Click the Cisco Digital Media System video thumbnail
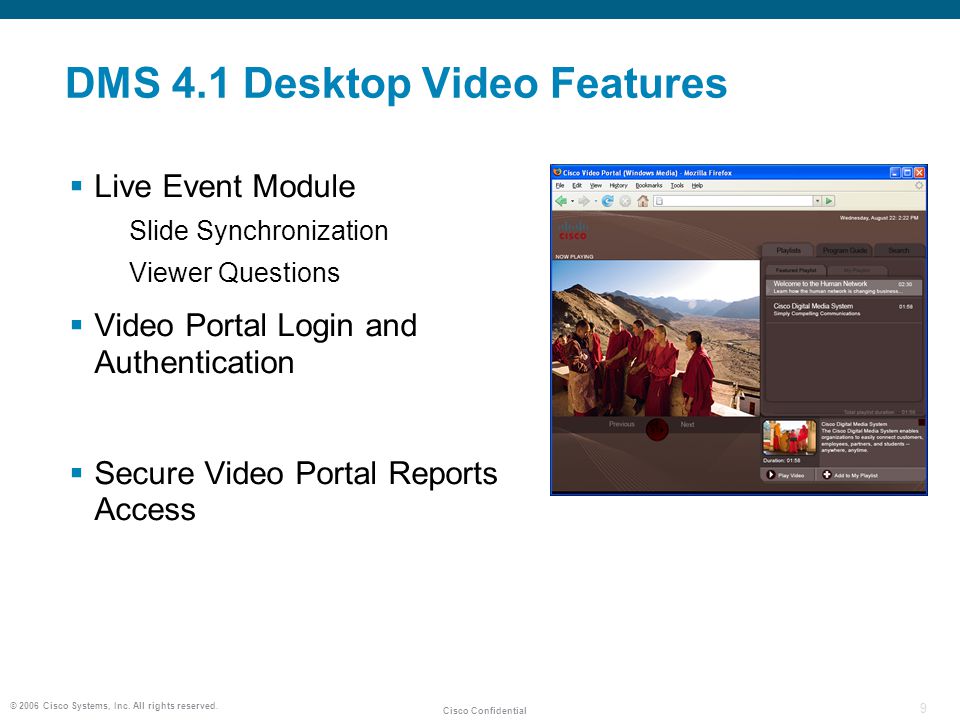 (789, 437)
